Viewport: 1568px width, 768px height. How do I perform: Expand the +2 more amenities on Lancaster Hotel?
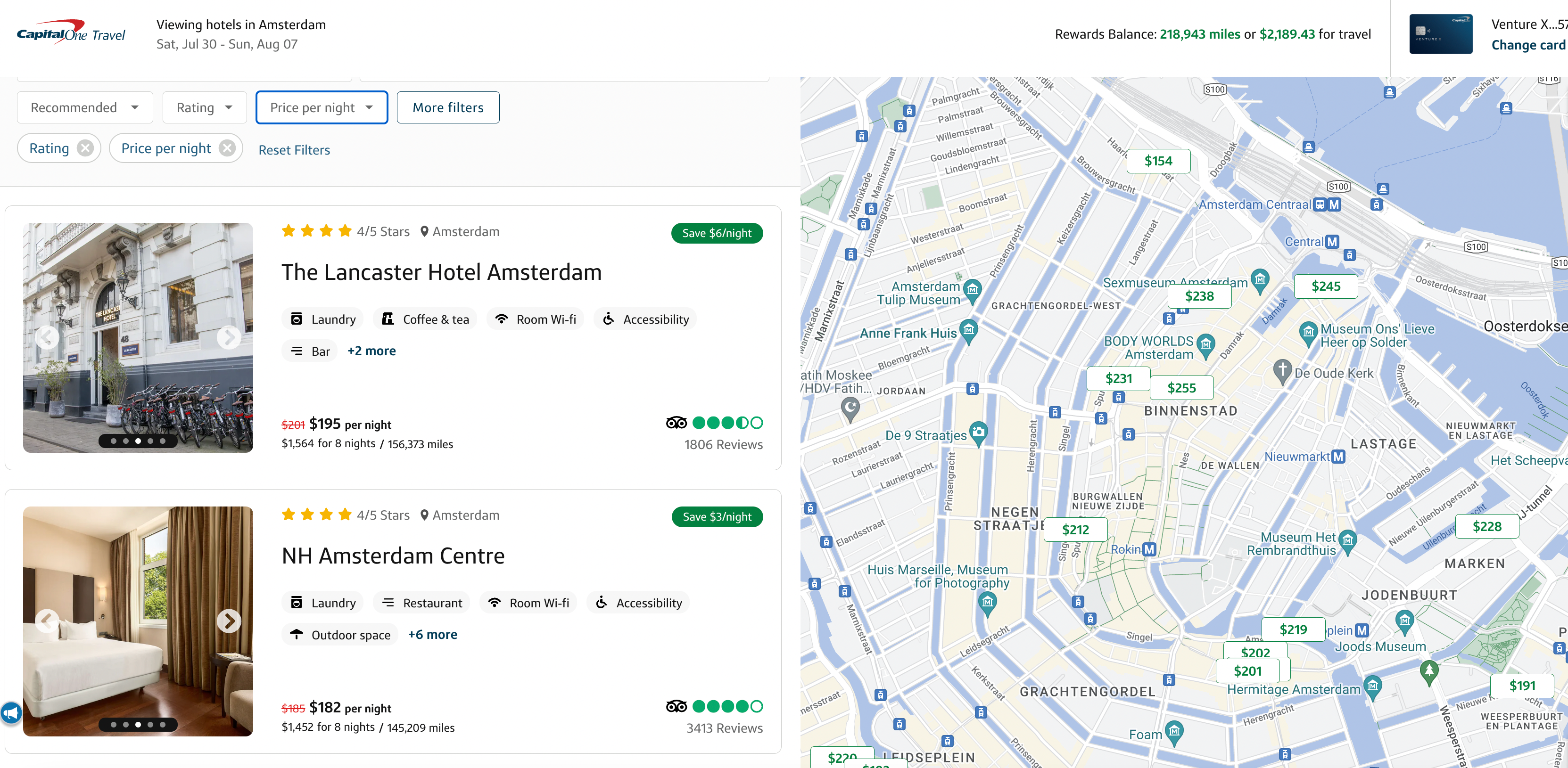(371, 351)
